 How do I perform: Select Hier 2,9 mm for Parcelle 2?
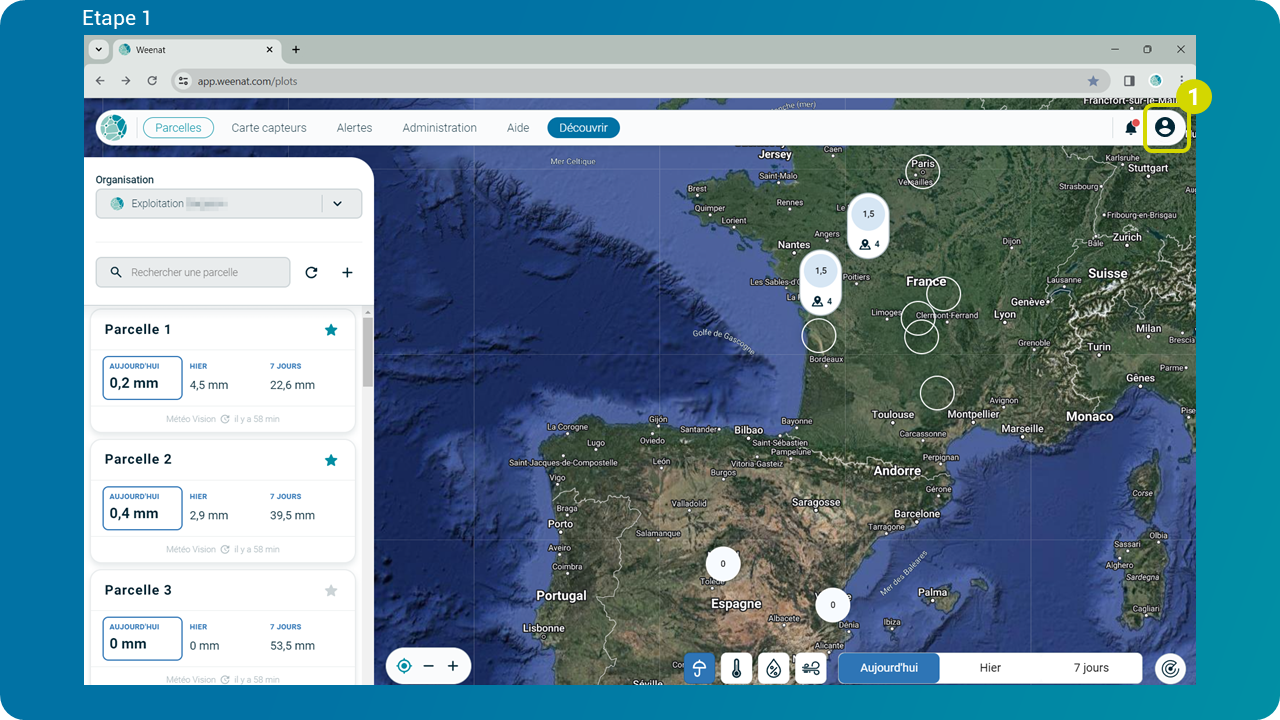click(x=209, y=507)
